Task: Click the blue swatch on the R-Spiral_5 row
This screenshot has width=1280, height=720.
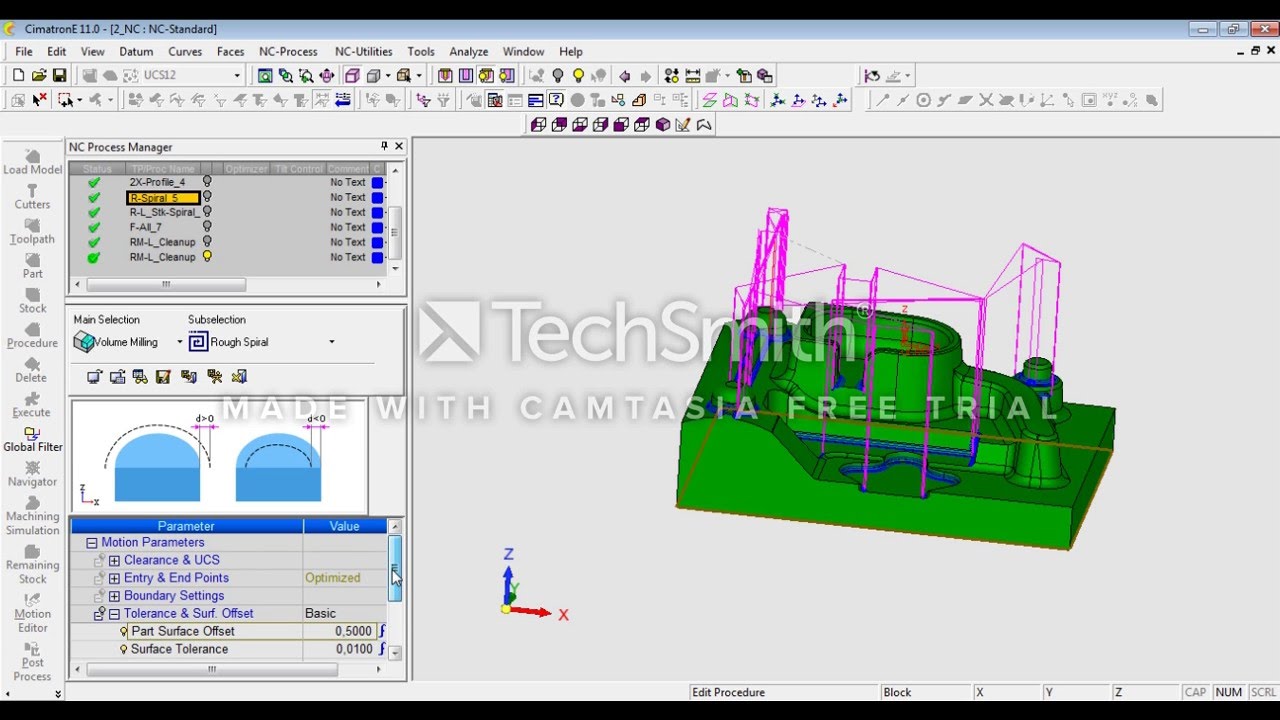Action: point(377,197)
